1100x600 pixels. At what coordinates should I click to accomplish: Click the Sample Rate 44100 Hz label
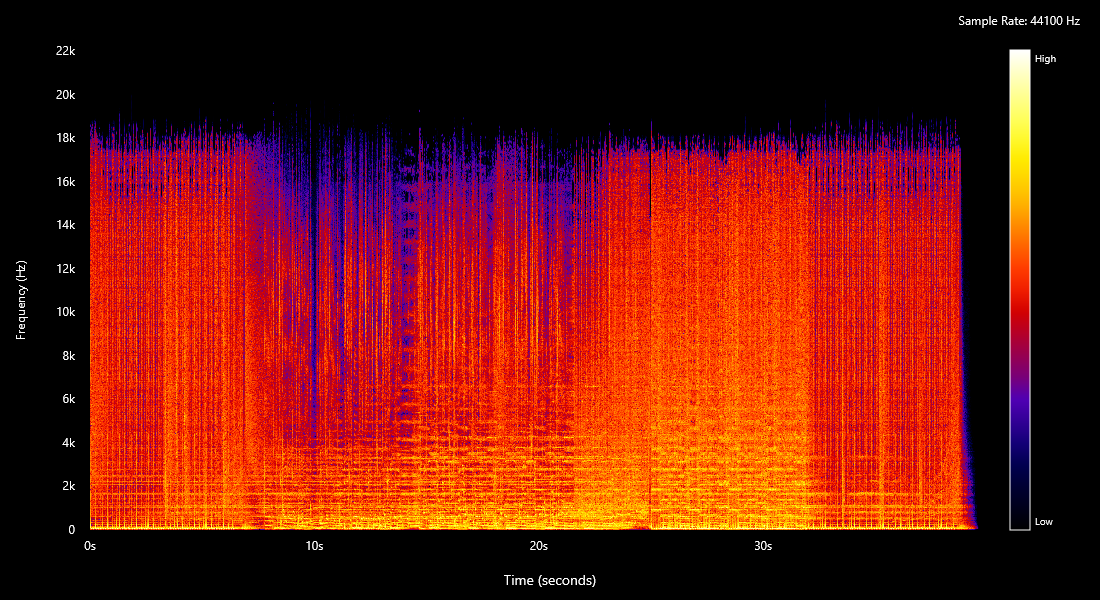1018,21
